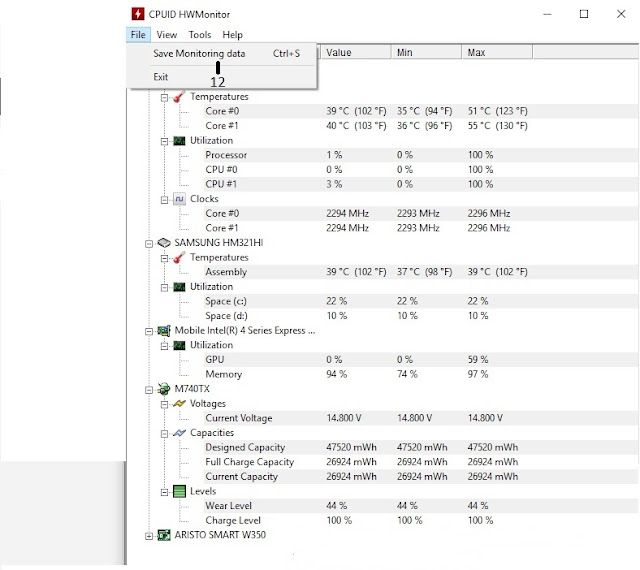Open the Help menu

[232, 35]
